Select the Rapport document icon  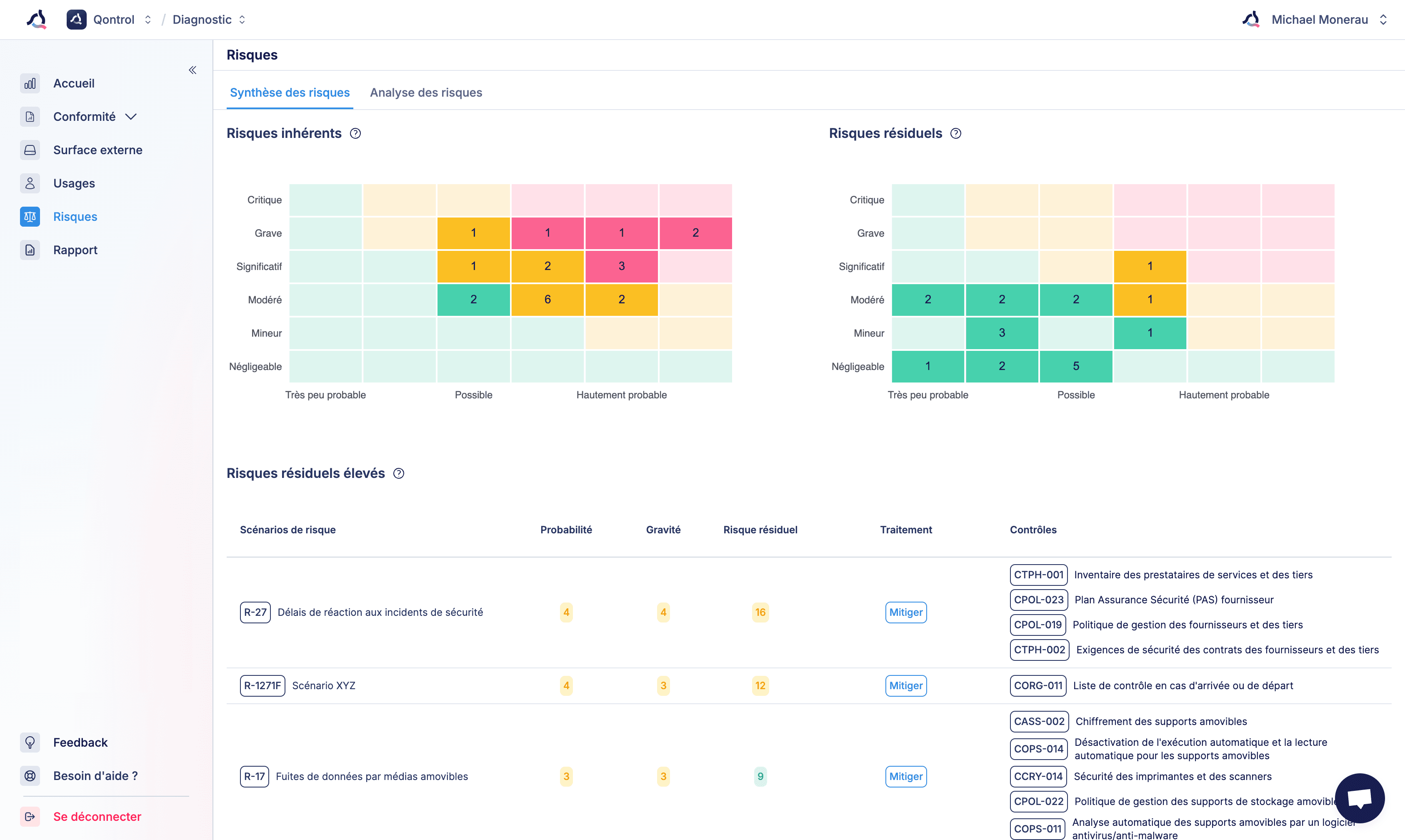point(30,250)
